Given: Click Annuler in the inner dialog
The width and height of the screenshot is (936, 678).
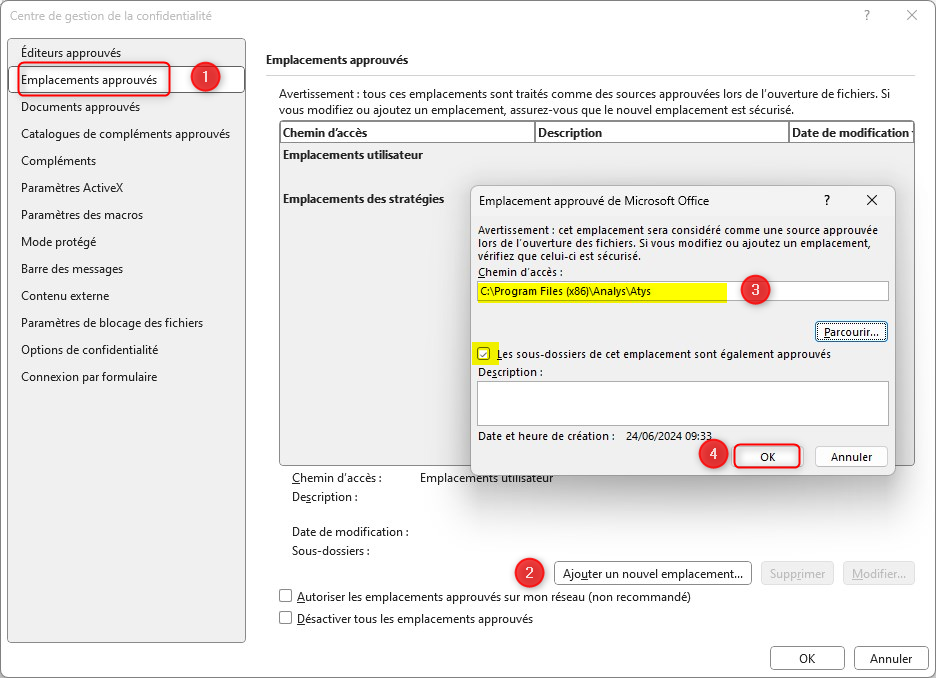Looking at the screenshot, I should [851, 456].
